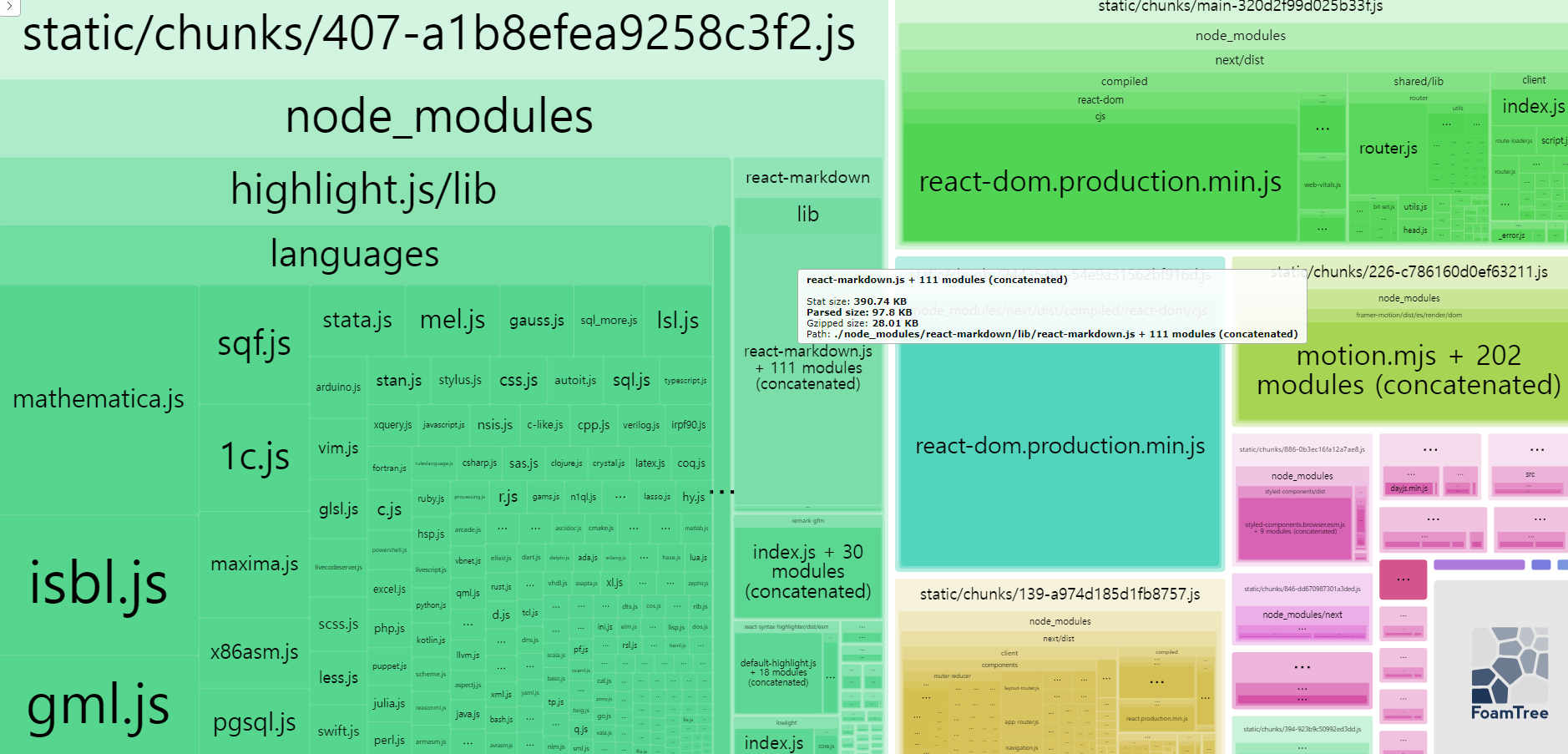Click the csharp.js module cell
1568x754 pixels.
click(x=479, y=463)
